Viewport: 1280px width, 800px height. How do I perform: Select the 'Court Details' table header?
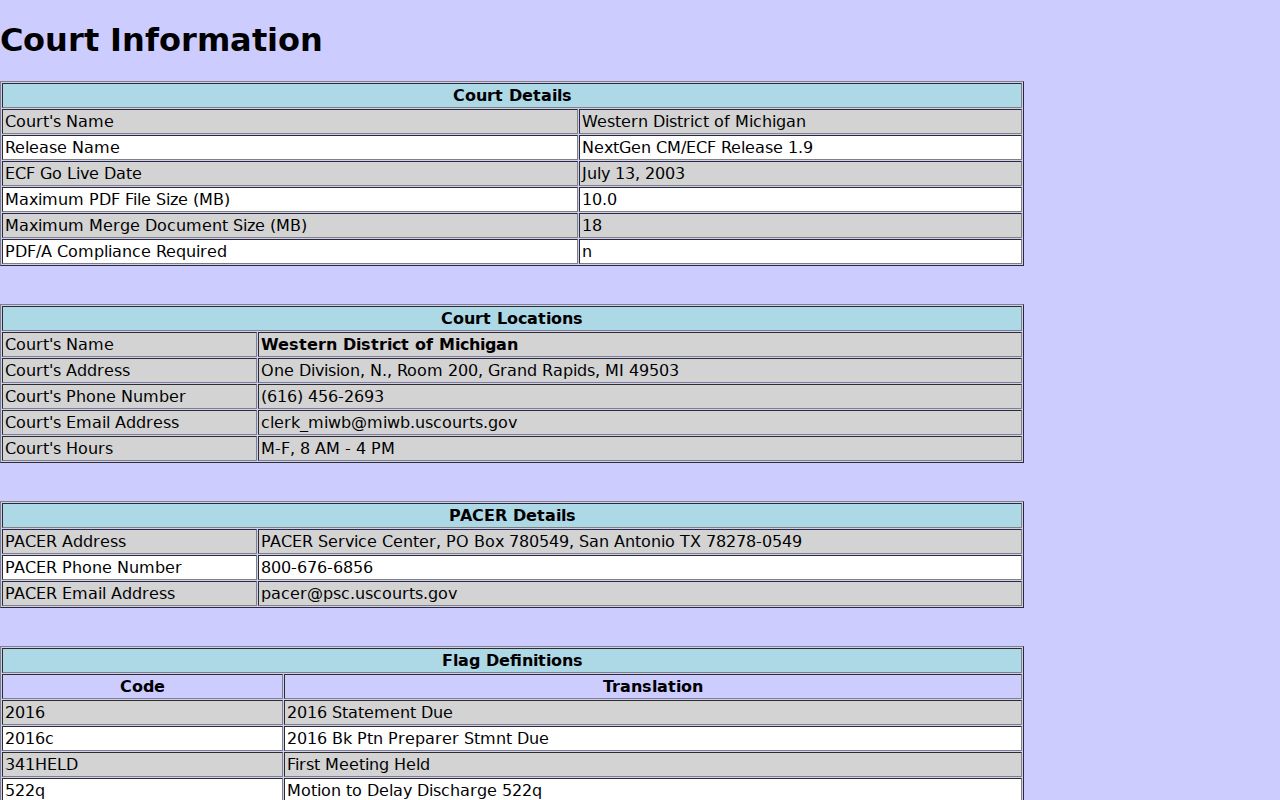pos(512,96)
